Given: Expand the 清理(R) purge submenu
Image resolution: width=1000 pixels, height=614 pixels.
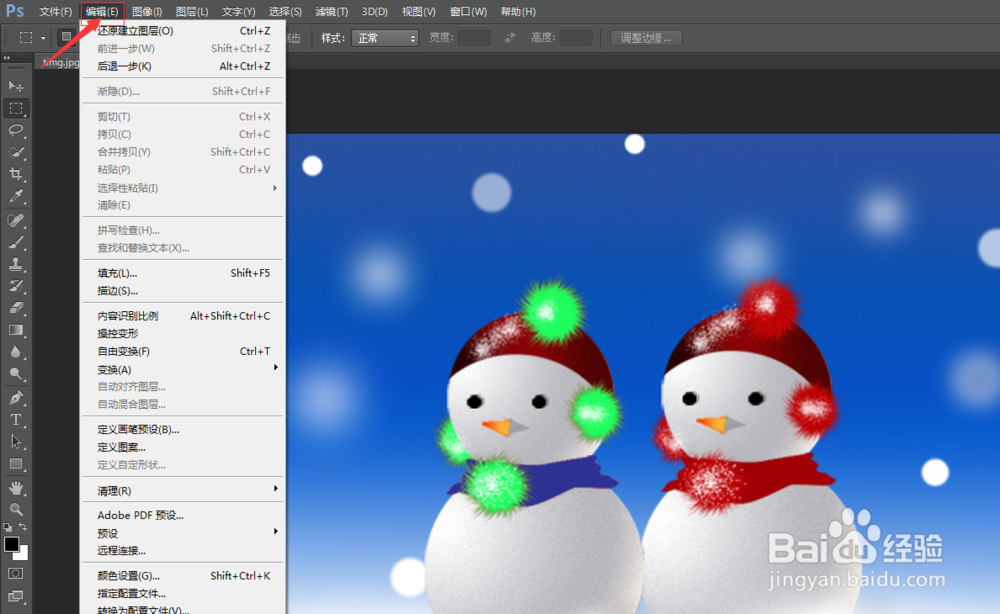Looking at the screenshot, I should [x=182, y=490].
